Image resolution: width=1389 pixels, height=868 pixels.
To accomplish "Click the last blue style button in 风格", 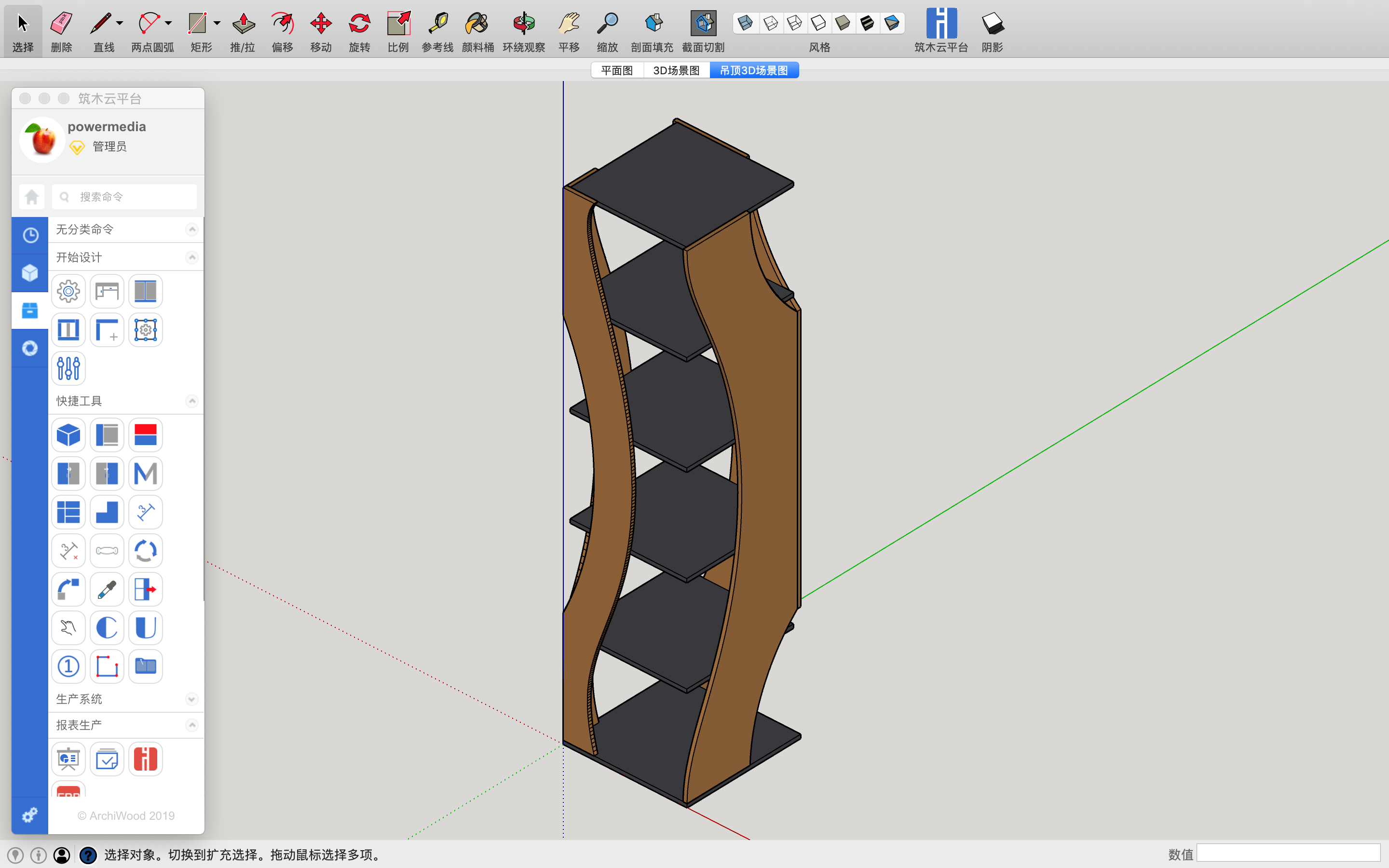I will point(891,23).
